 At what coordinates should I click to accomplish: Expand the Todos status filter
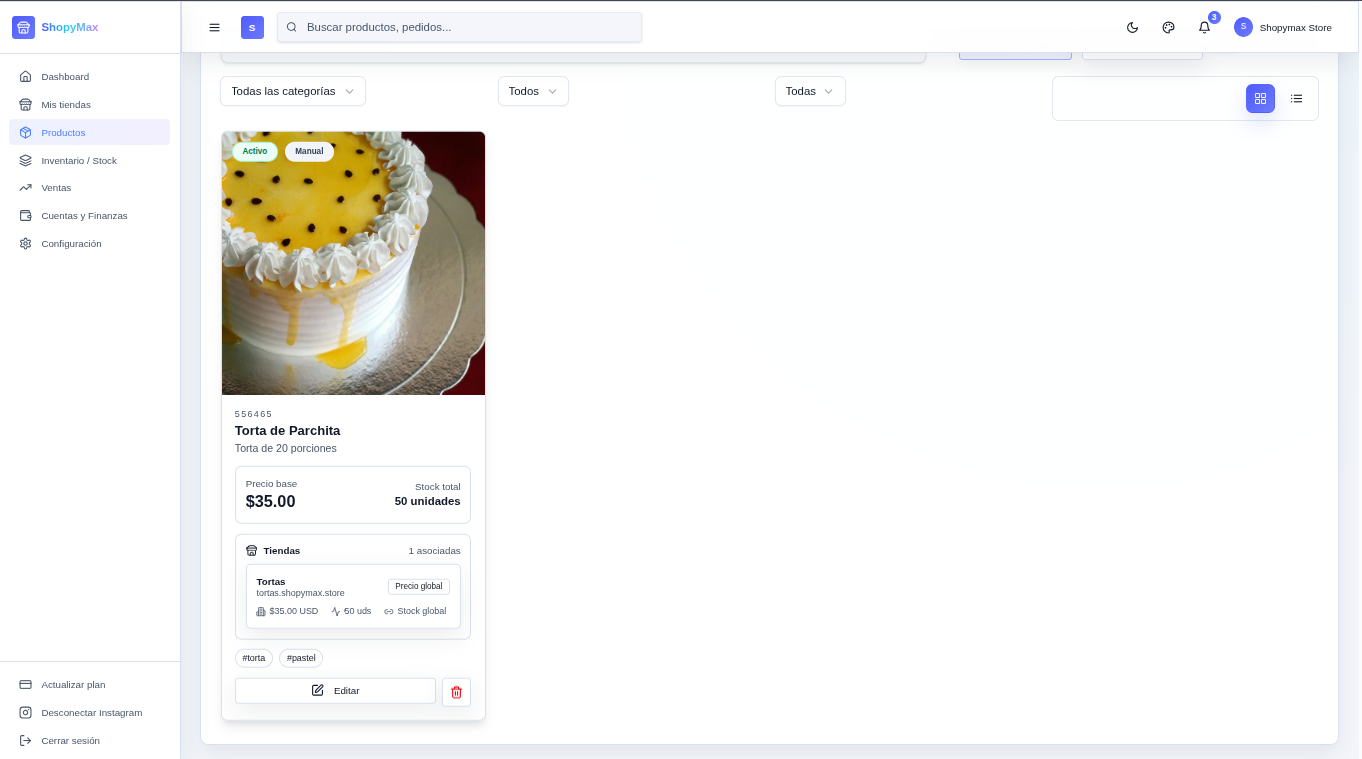[x=533, y=91]
